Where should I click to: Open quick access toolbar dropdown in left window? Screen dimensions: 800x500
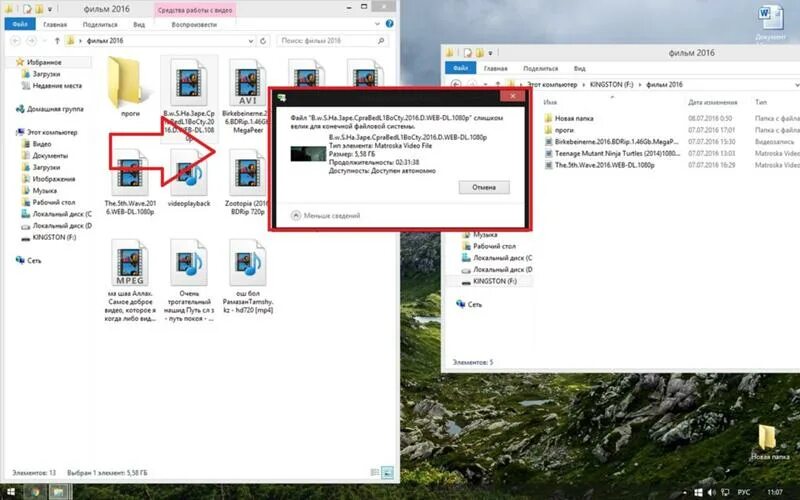point(50,9)
